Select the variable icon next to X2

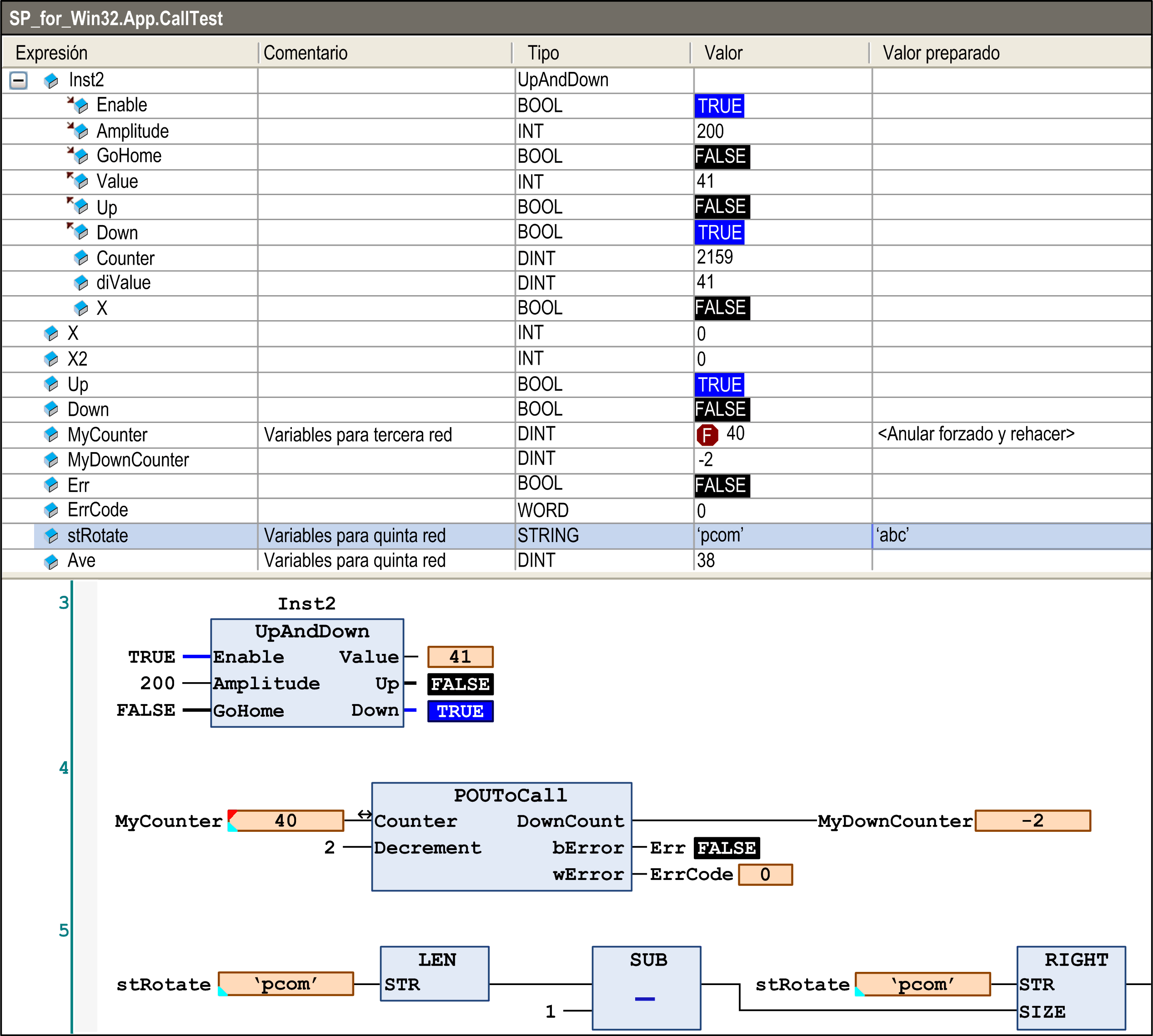click(51, 358)
